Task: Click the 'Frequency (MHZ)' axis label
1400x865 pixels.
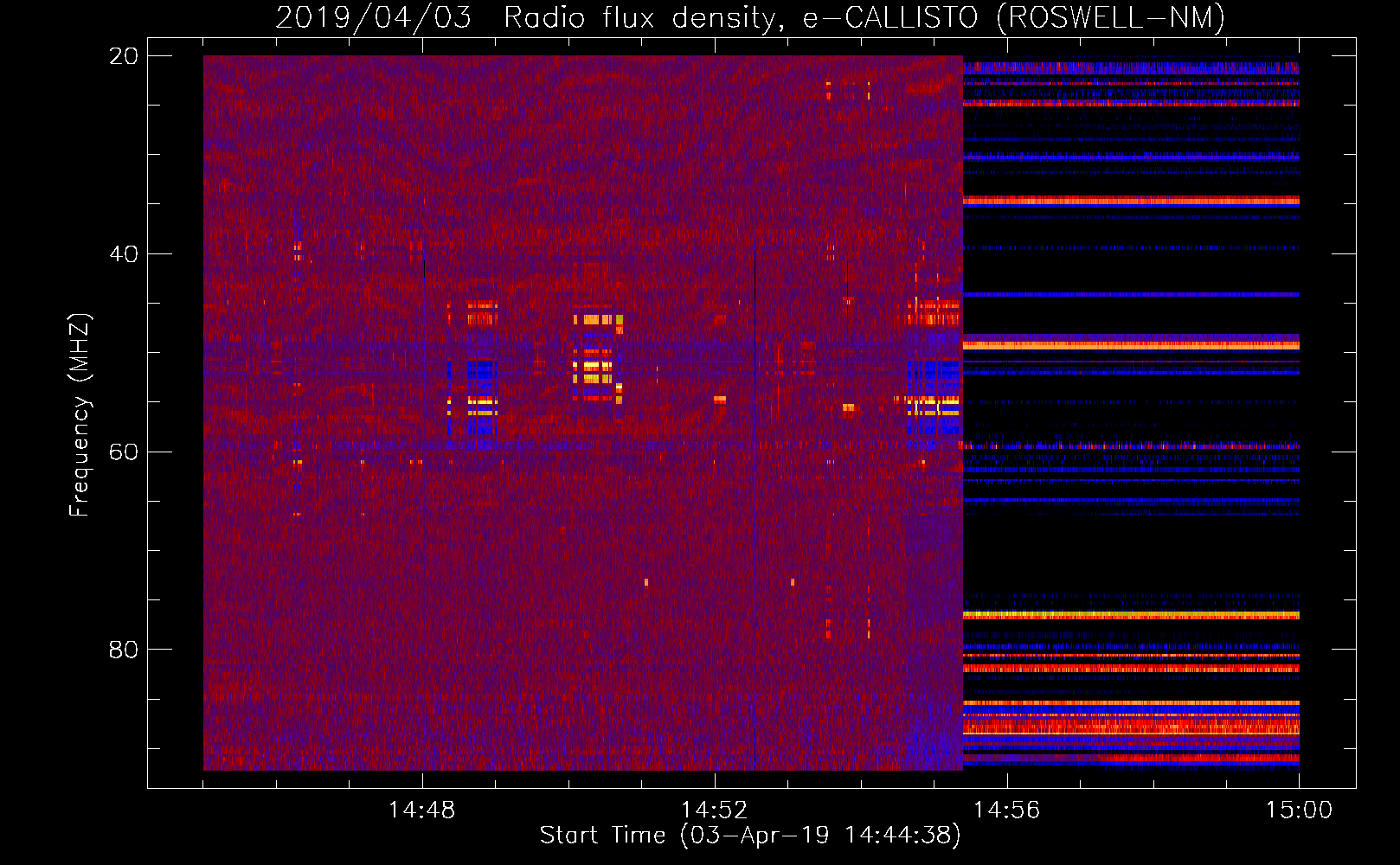Action: pos(80,415)
